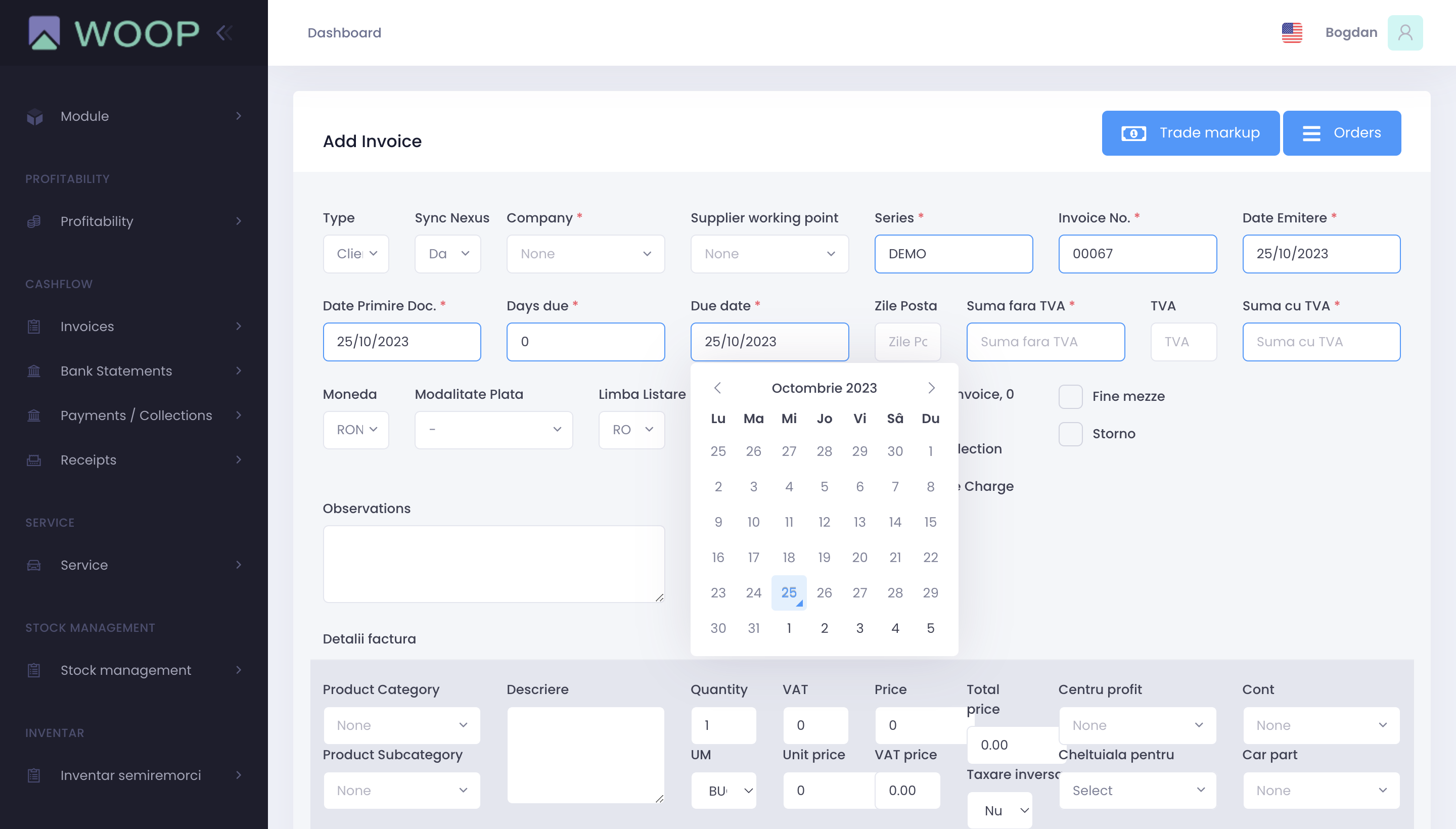Open the Supplier working point dropdown
The width and height of the screenshot is (1456, 829).
(x=769, y=254)
